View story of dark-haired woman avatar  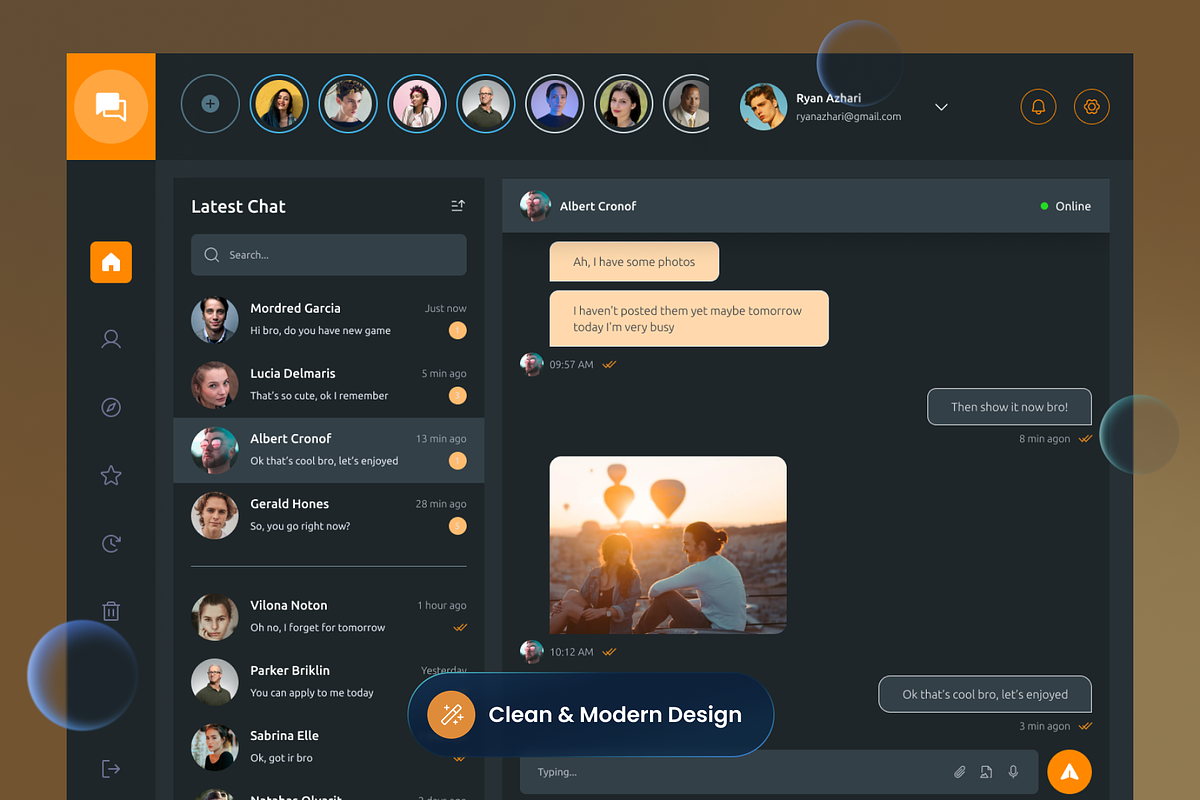click(x=624, y=104)
